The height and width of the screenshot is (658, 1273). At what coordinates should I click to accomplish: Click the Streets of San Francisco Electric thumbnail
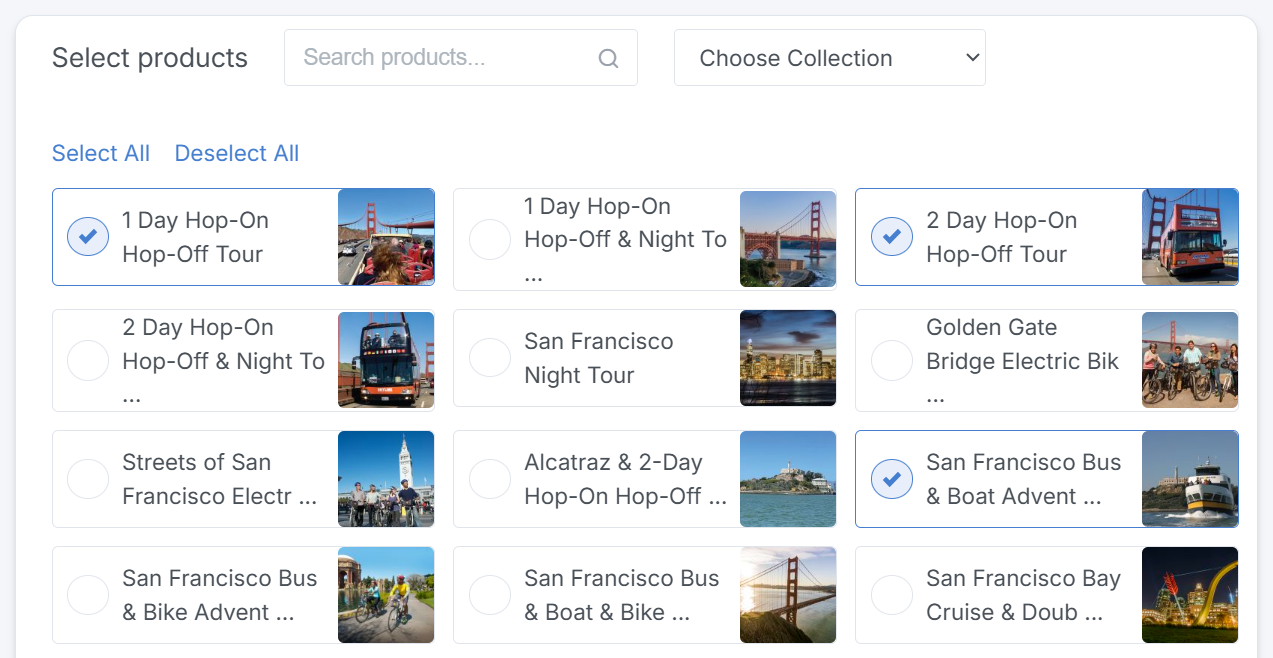pyautogui.click(x=386, y=479)
